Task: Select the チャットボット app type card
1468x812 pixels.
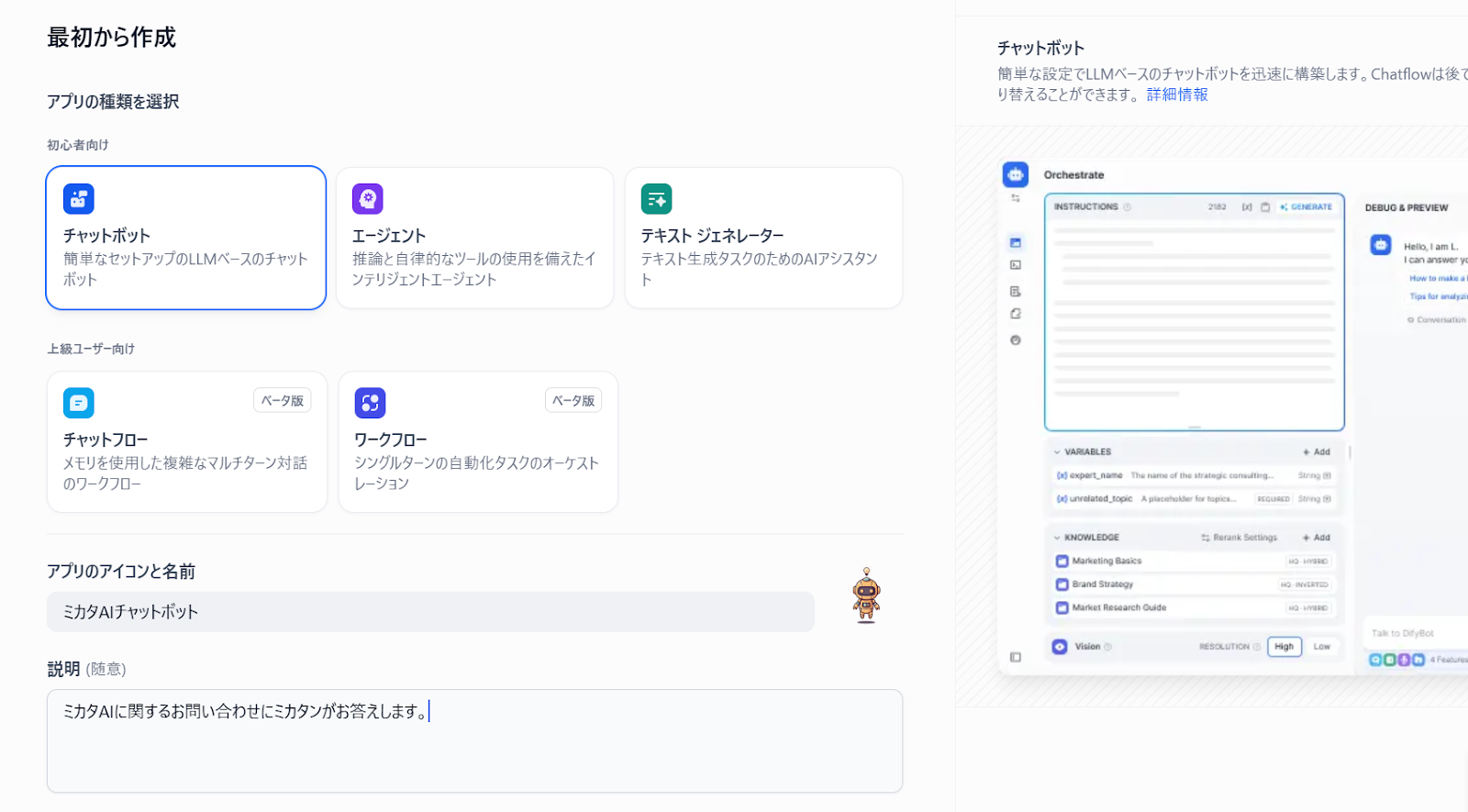Action: tap(186, 239)
